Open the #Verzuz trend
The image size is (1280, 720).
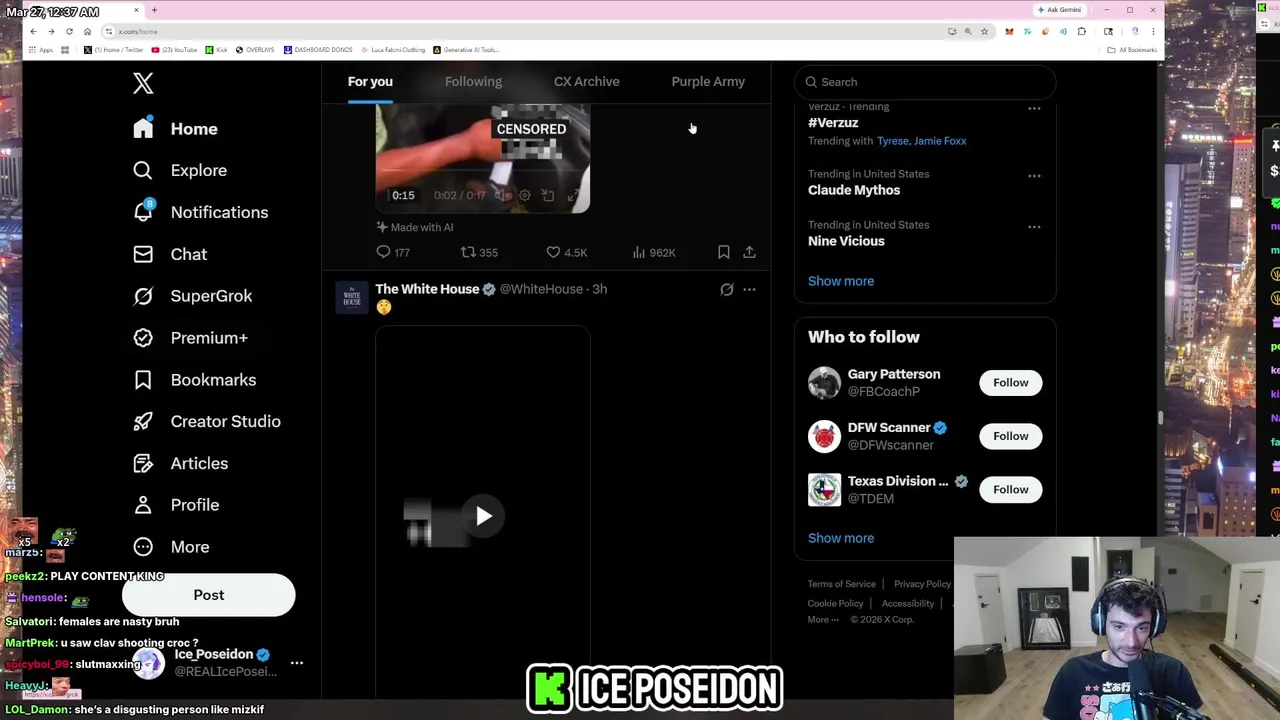(x=833, y=123)
